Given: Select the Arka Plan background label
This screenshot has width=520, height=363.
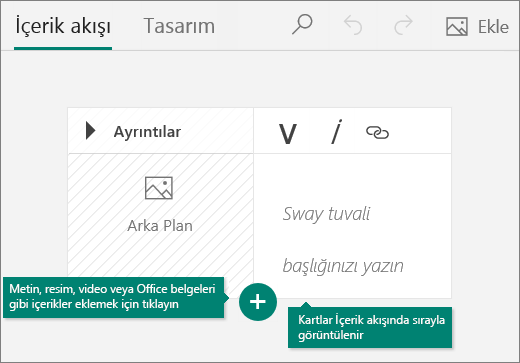Looking at the screenshot, I should pyautogui.click(x=160, y=226).
